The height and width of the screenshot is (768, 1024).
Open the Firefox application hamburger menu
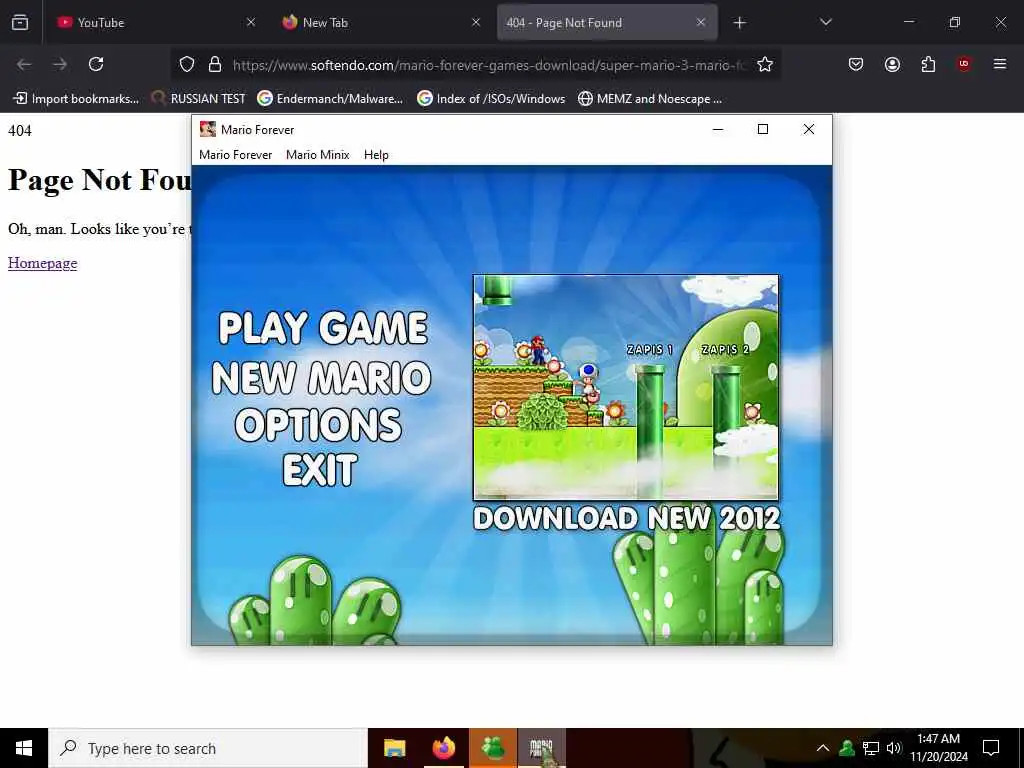point(1000,64)
